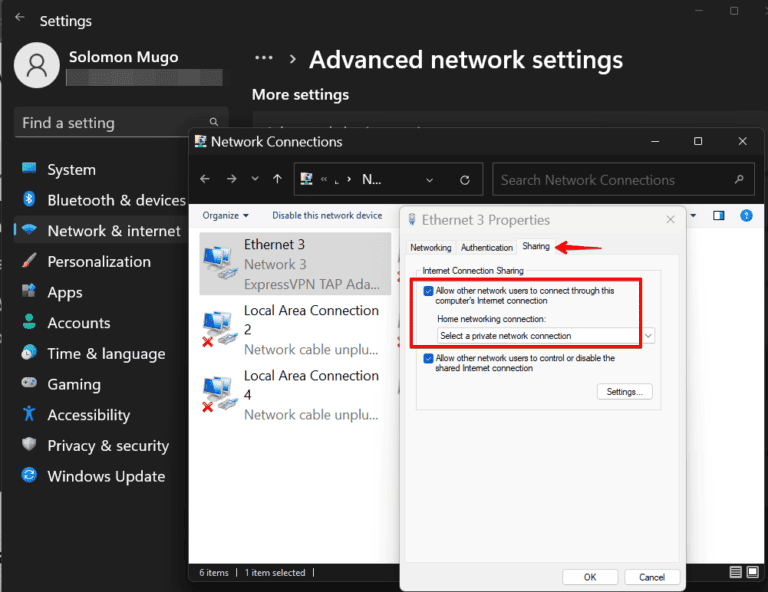Uncheck allow users to control shared connection
This screenshot has width=768, height=592.
(x=429, y=358)
